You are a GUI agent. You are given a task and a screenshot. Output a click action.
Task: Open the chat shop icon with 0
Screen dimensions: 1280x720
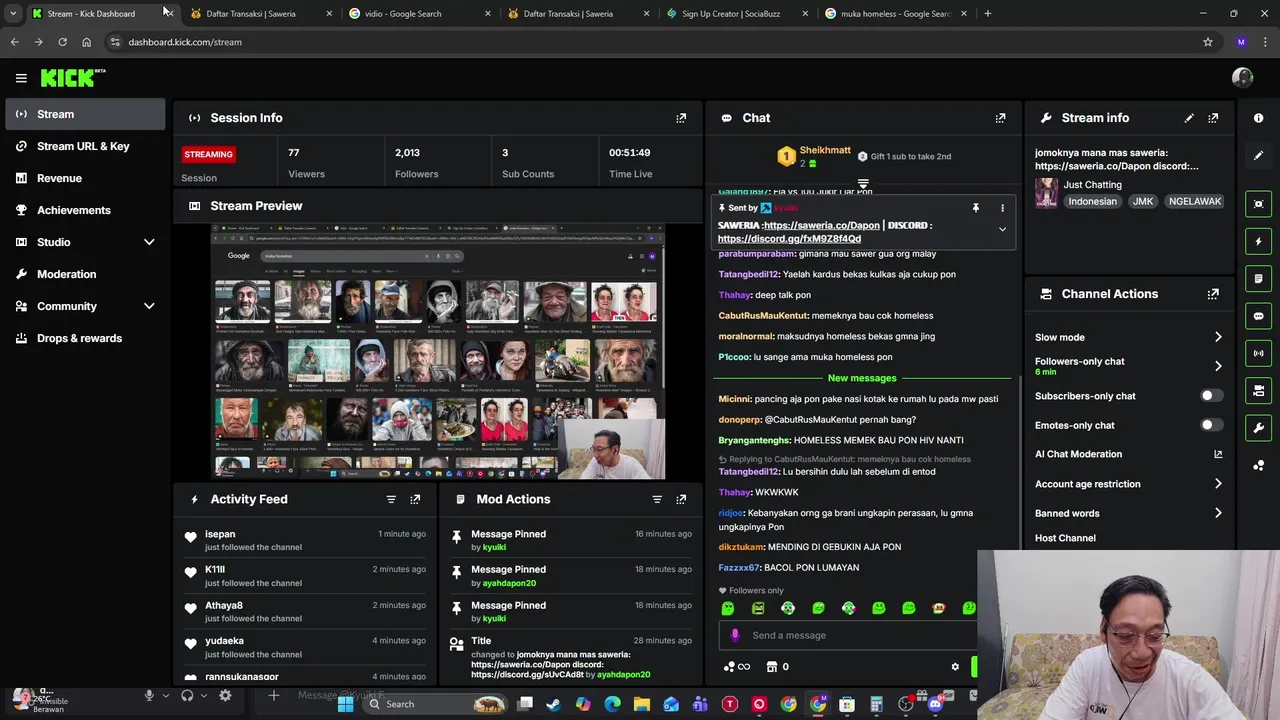click(x=777, y=667)
